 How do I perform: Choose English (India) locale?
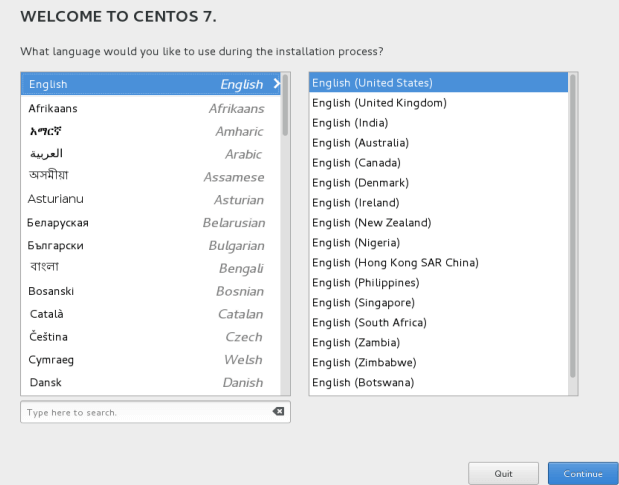(x=437, y=122)
